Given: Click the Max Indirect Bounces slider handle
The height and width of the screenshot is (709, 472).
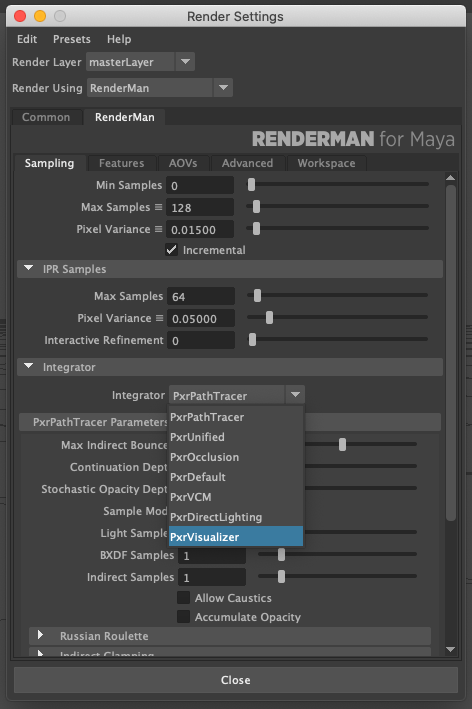Looking at the screenshot, I should pyautogui.click(x=342, y=445).
